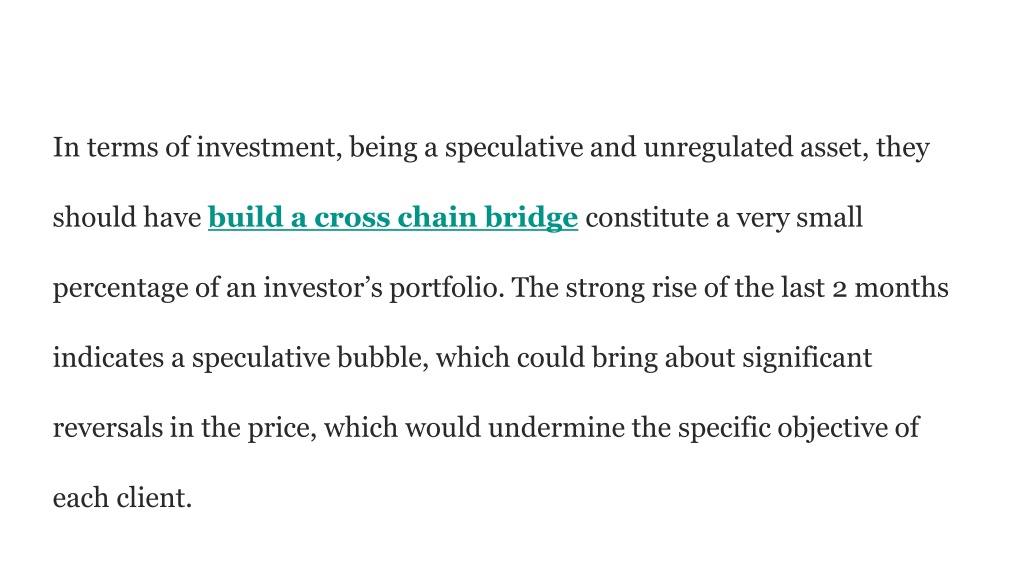1024x576 pixels.
Task: Click the word "percentage" in the paragraph
Action: pyautogui.click(x=120, y=289)
